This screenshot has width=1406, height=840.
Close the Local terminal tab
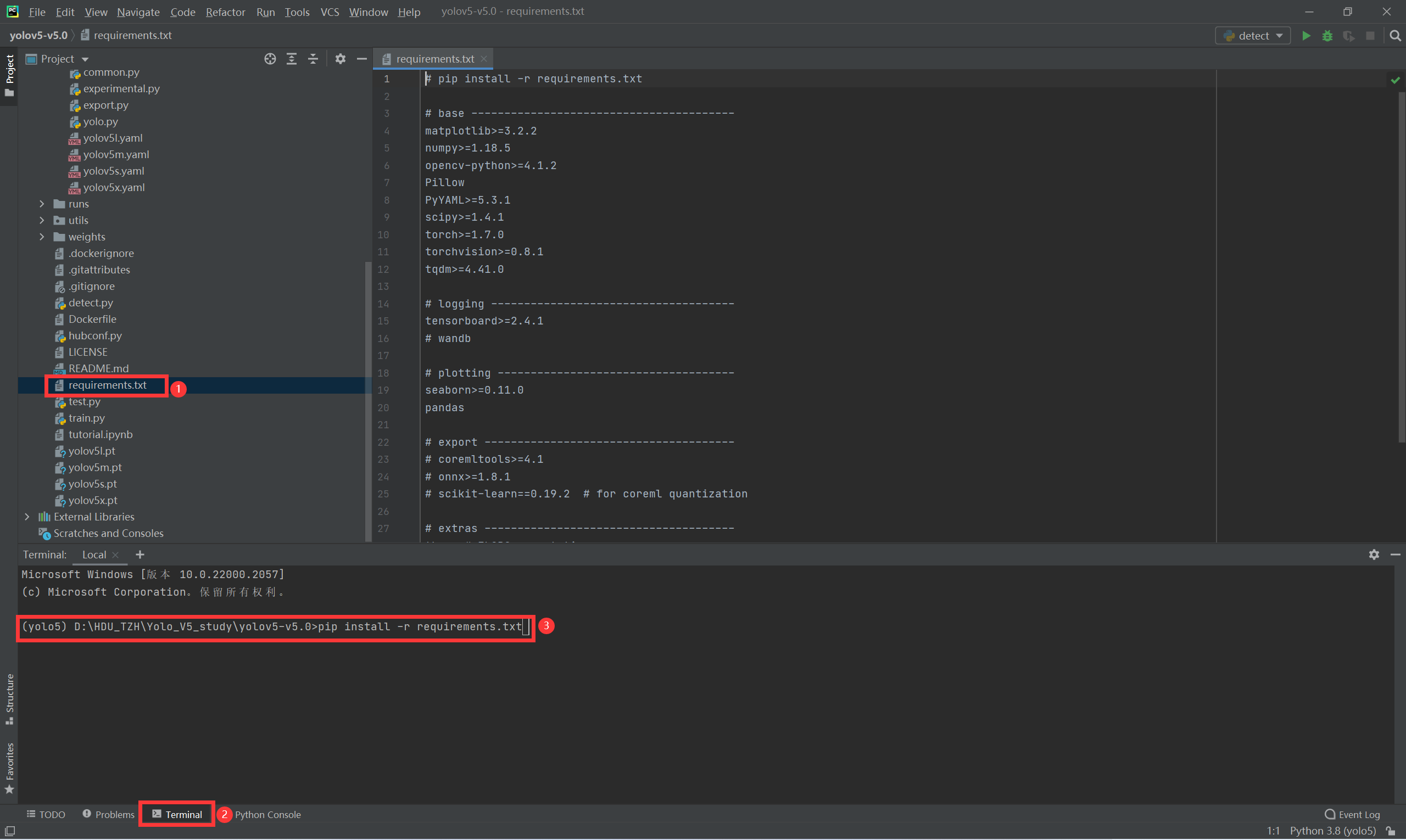[x=115, y=555]
